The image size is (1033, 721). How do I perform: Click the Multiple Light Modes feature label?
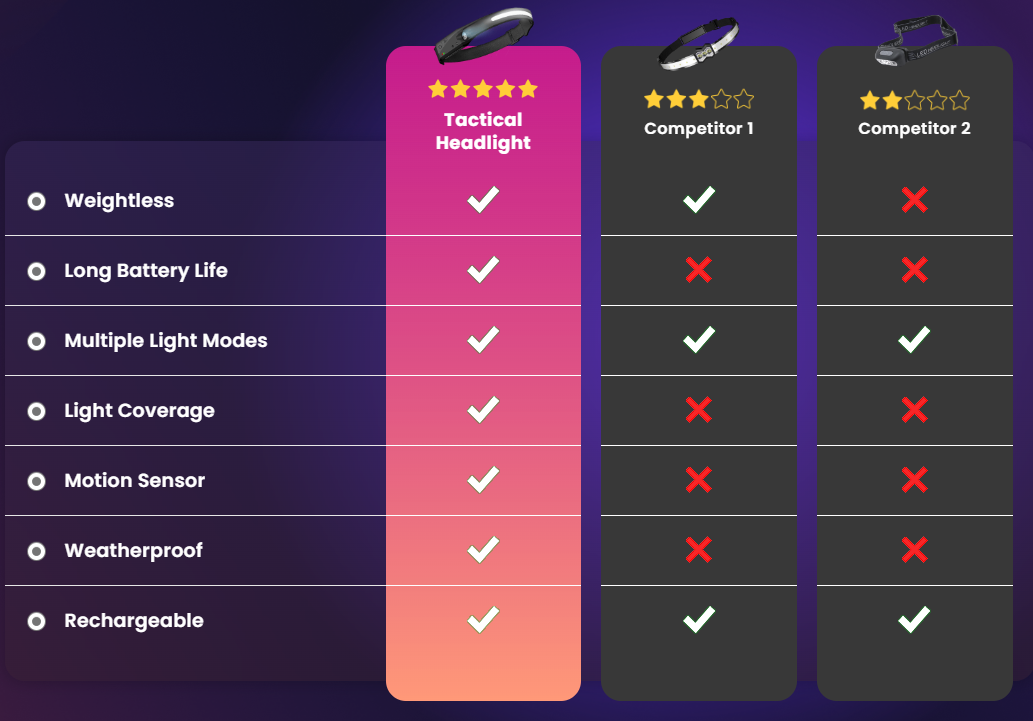coord(166,341)
